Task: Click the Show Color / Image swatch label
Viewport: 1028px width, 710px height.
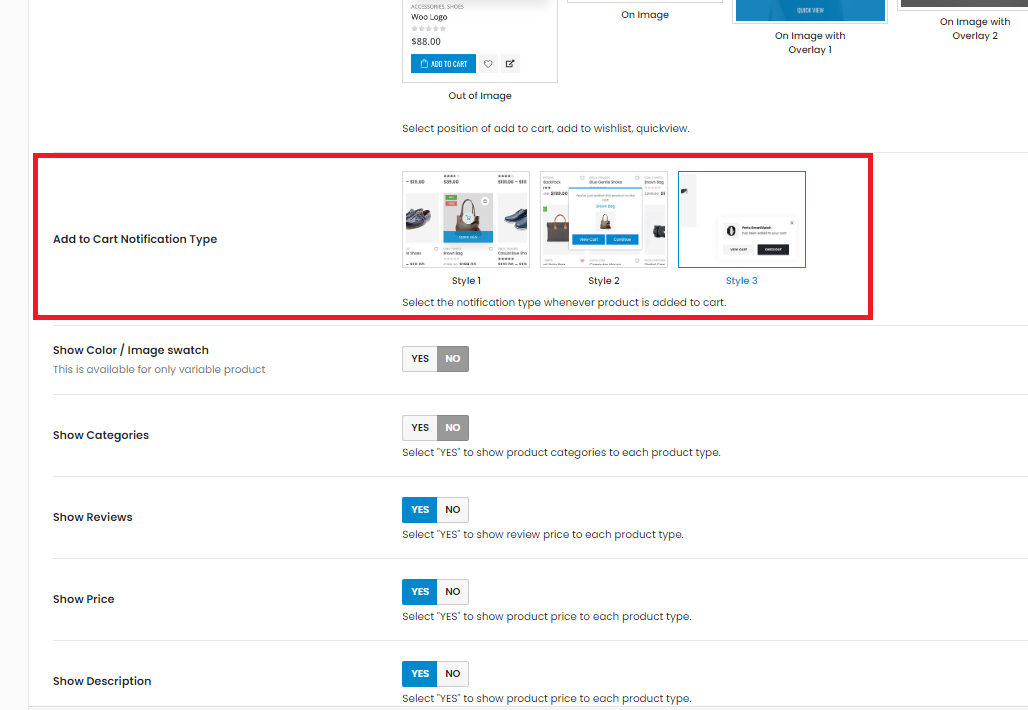Action: tap(131, 350)
